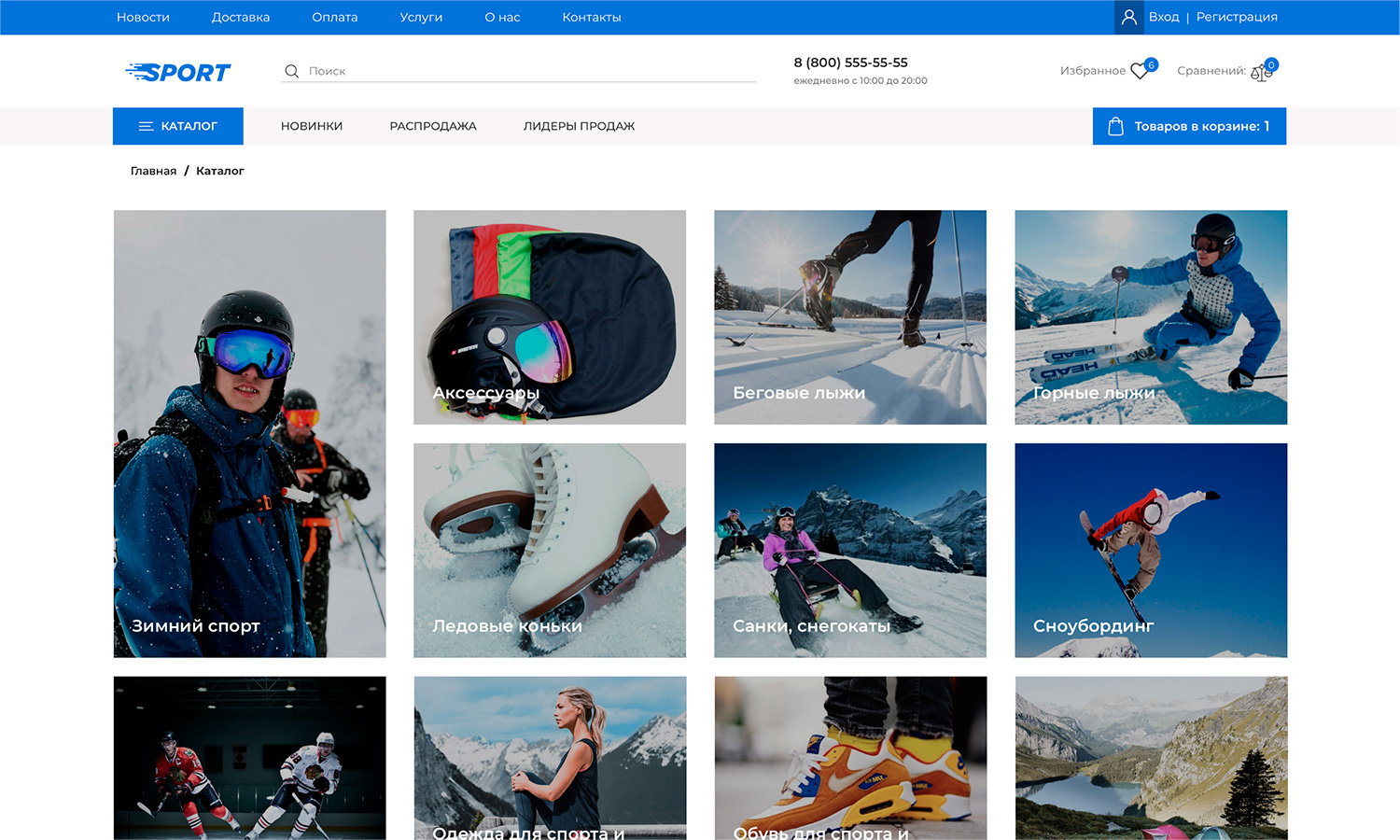
Task: Open the Контакты page link
Action: (x=592, y=17)
